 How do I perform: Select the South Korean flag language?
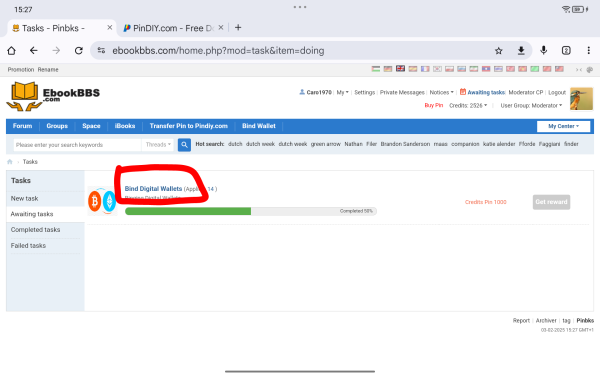coord(437,69)
